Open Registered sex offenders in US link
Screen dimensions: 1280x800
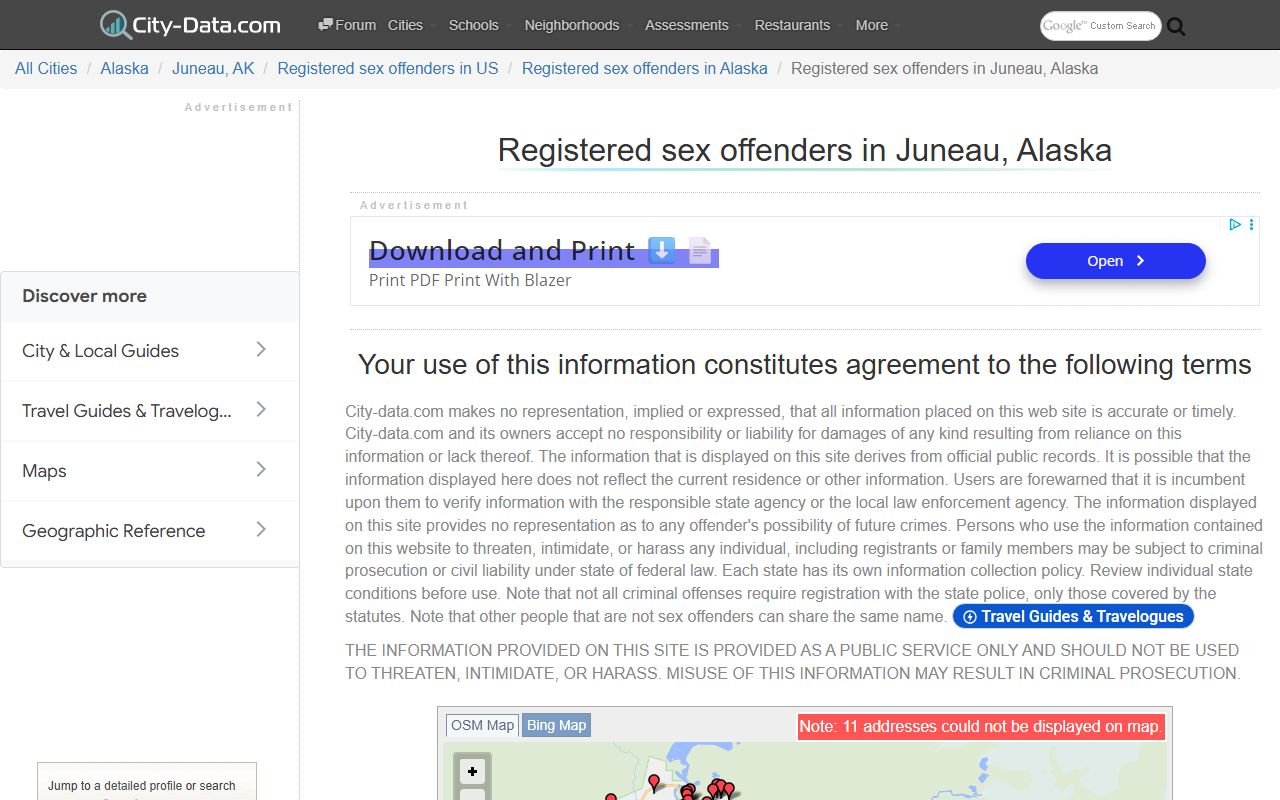(x=388, y=68)
